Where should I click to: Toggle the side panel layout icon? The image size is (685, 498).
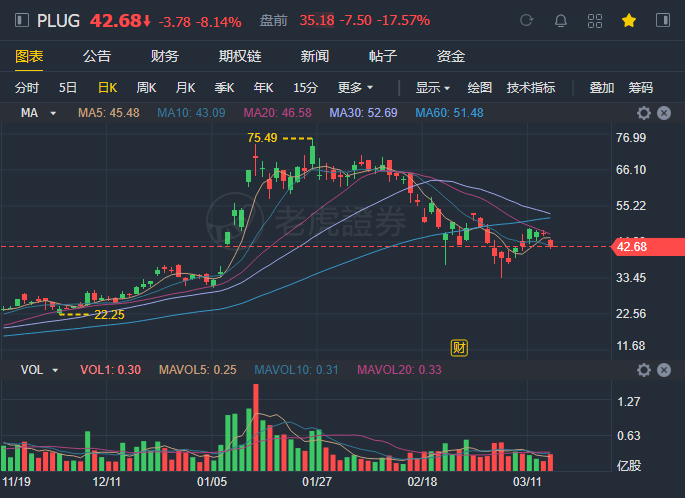pyautogui.click(x=662, y=20)
